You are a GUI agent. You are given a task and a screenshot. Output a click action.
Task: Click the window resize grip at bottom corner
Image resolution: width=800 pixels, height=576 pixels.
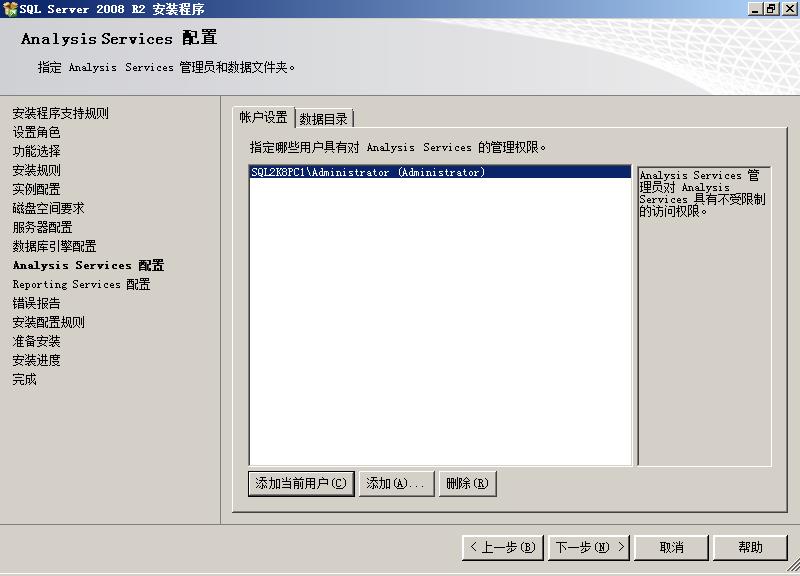[x=793, y=565]
